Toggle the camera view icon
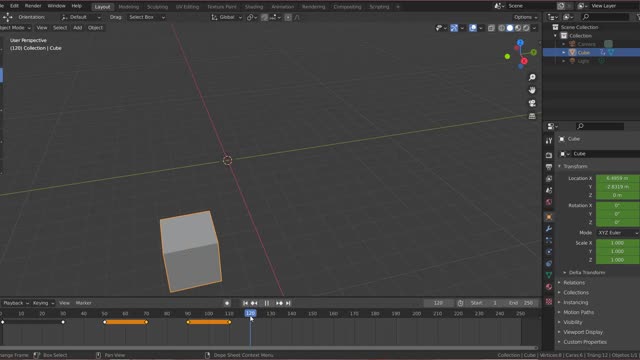Screen dimensions: 640x360 click(x=532, y=103)
